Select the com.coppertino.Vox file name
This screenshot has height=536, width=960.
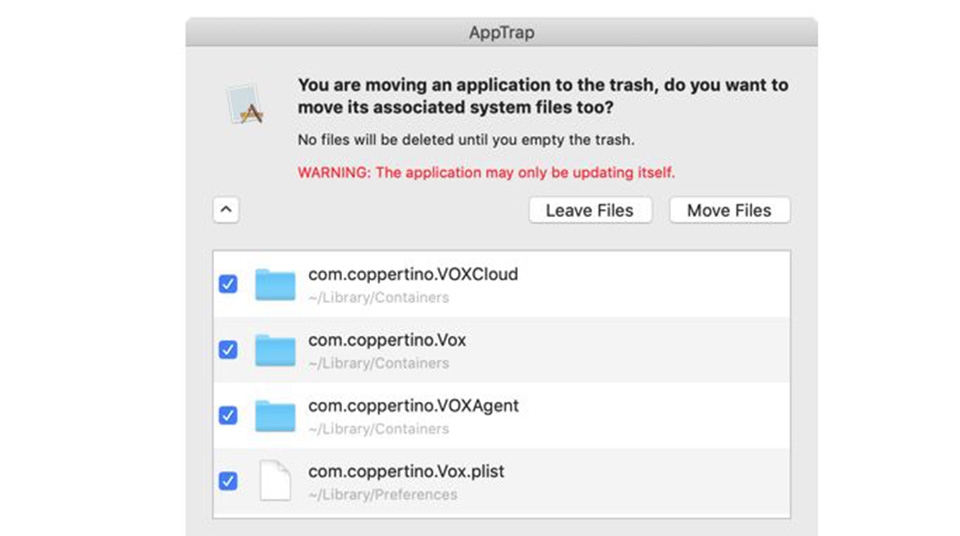click(x=387, y=340)
